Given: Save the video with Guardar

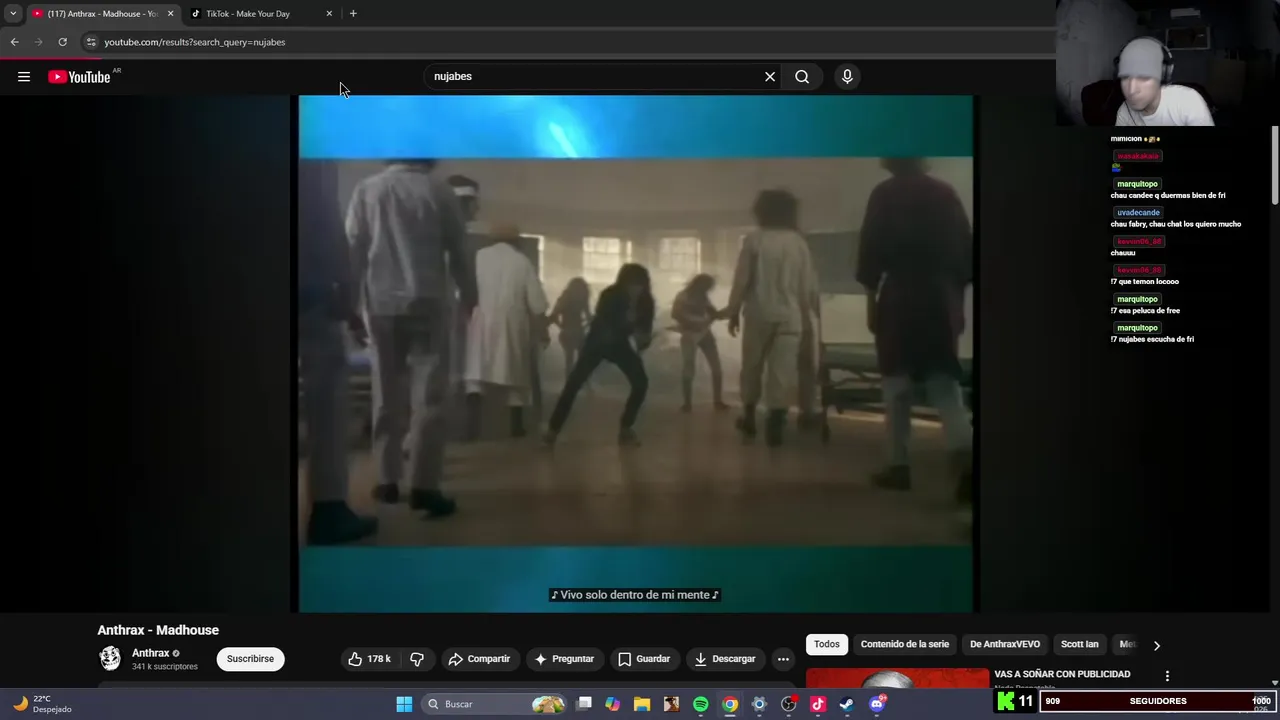Looking at the screenshot, I should (644, 659).
